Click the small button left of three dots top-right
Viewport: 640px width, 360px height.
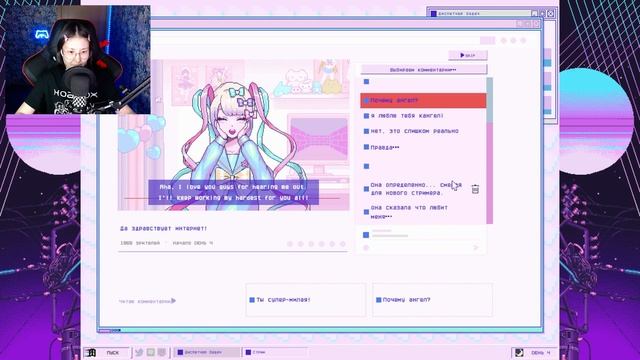pos(487,40)
